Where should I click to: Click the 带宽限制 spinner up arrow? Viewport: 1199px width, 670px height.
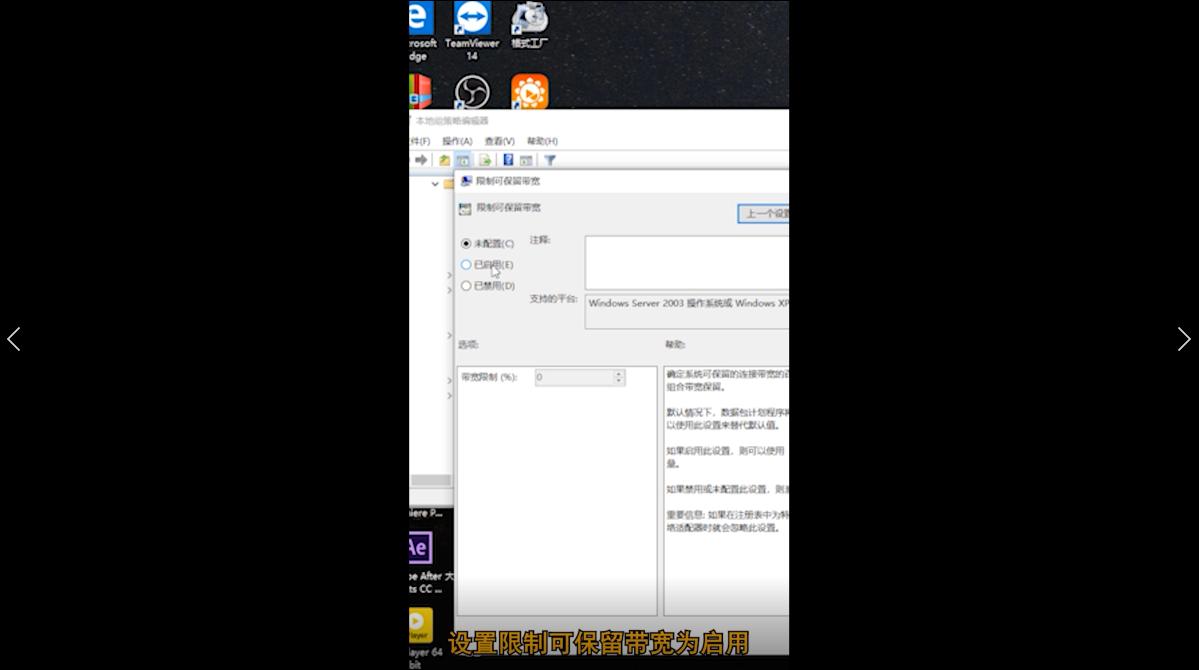tap(619, 373)
